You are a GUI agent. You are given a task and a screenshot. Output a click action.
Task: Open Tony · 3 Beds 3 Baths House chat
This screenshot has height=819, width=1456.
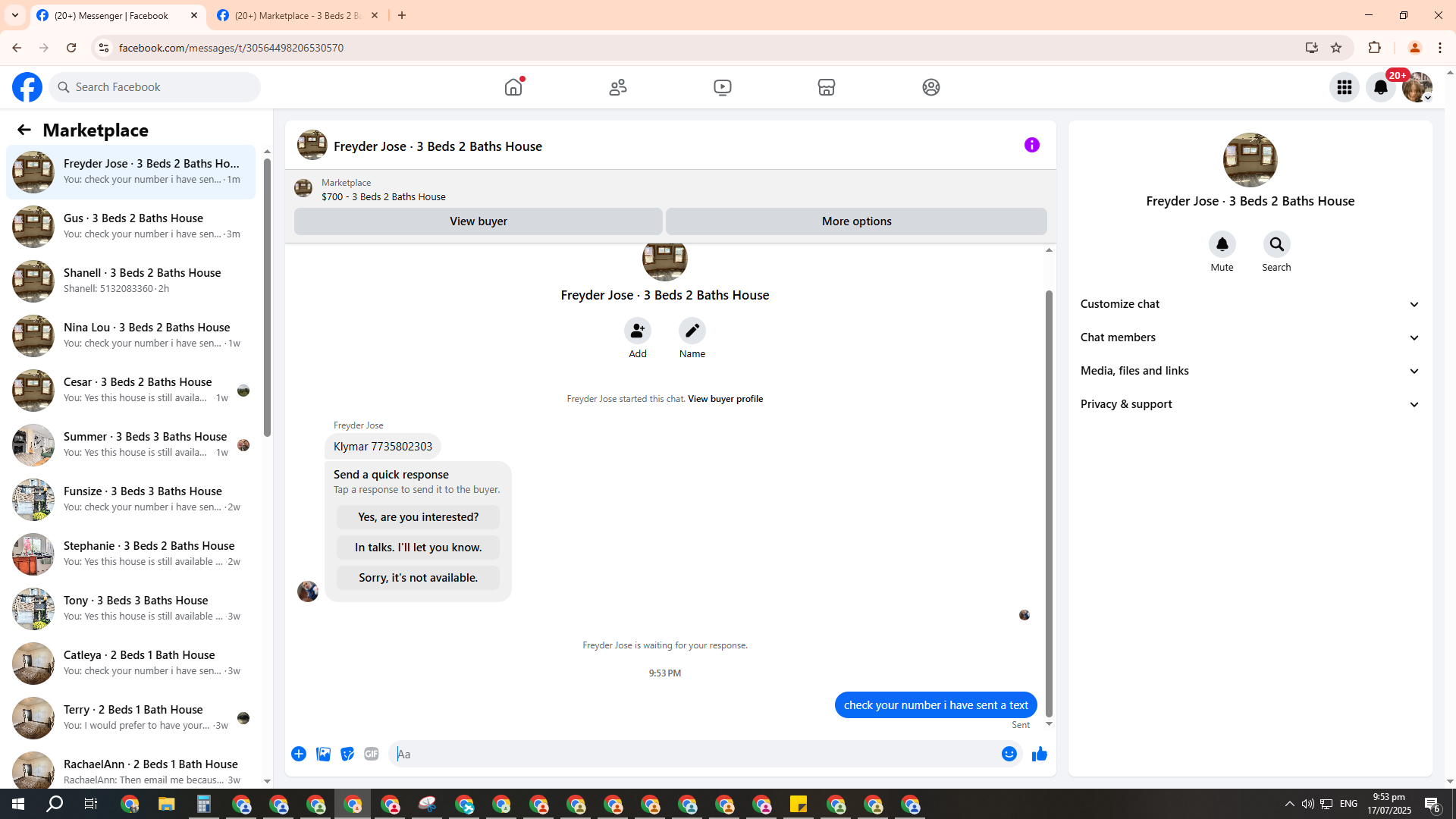(130, 609)
